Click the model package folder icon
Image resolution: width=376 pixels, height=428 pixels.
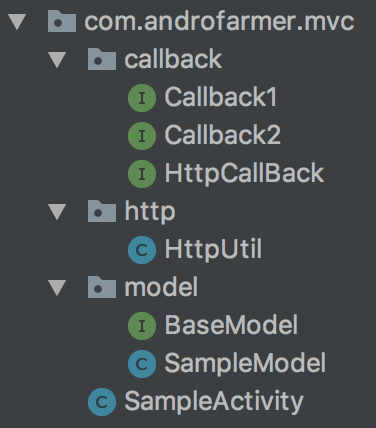(102, 287)
